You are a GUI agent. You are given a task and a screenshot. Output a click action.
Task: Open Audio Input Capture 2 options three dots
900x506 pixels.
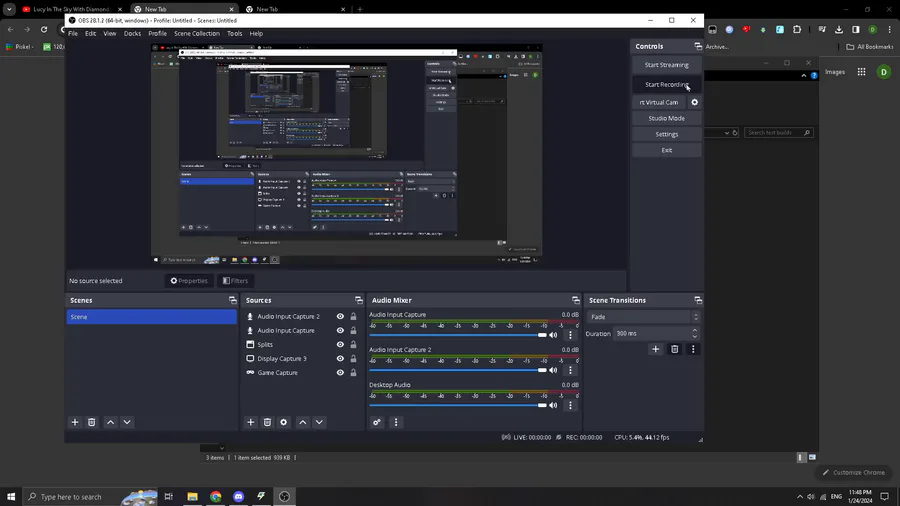[x=570, y=370]
